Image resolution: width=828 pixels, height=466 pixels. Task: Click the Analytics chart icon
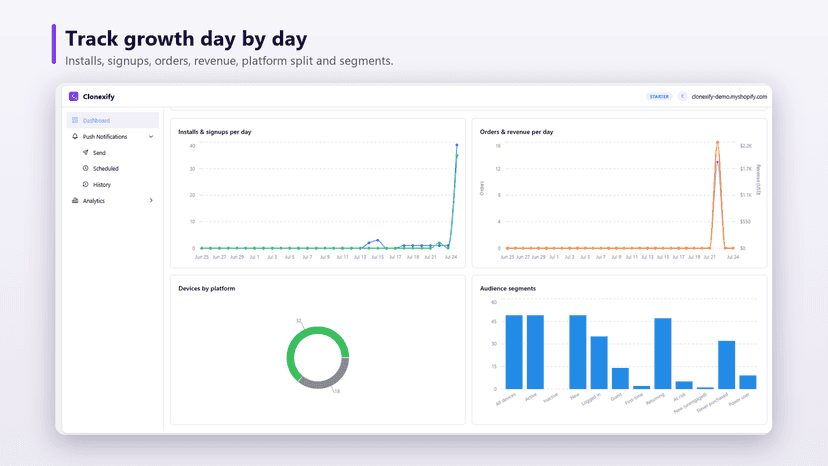pyautogui.click(x=75, y=201)
